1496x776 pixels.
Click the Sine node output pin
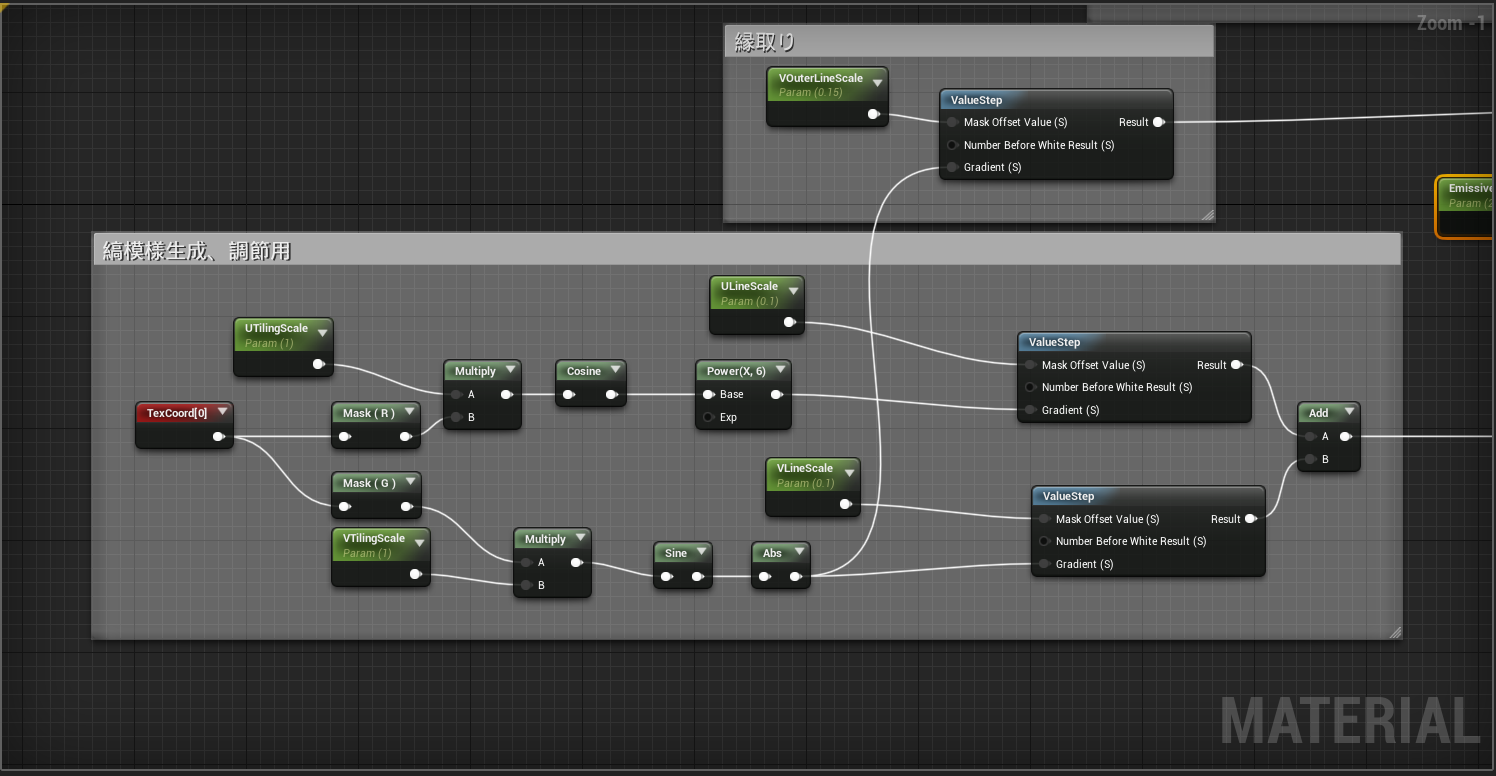697,576
